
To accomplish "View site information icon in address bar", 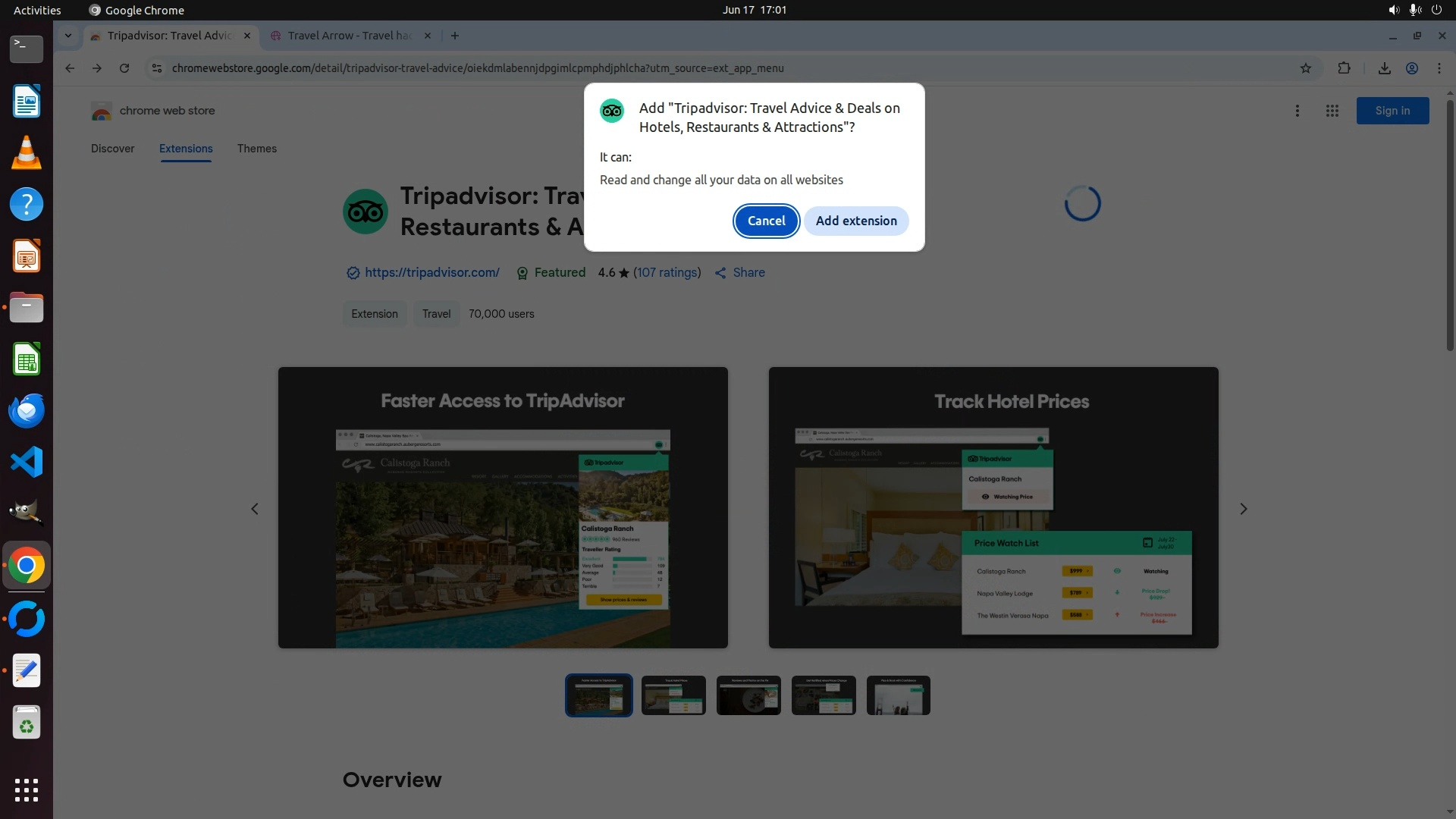I will pos(156,68).
